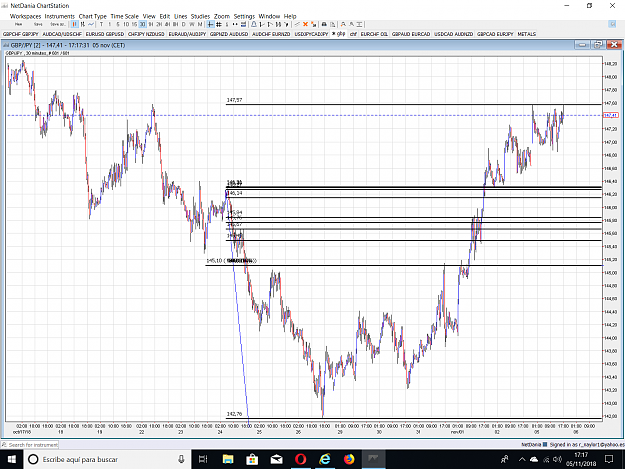Select the bar chart type icon
Screen dimensions: 625x469
tap(83, 24)
